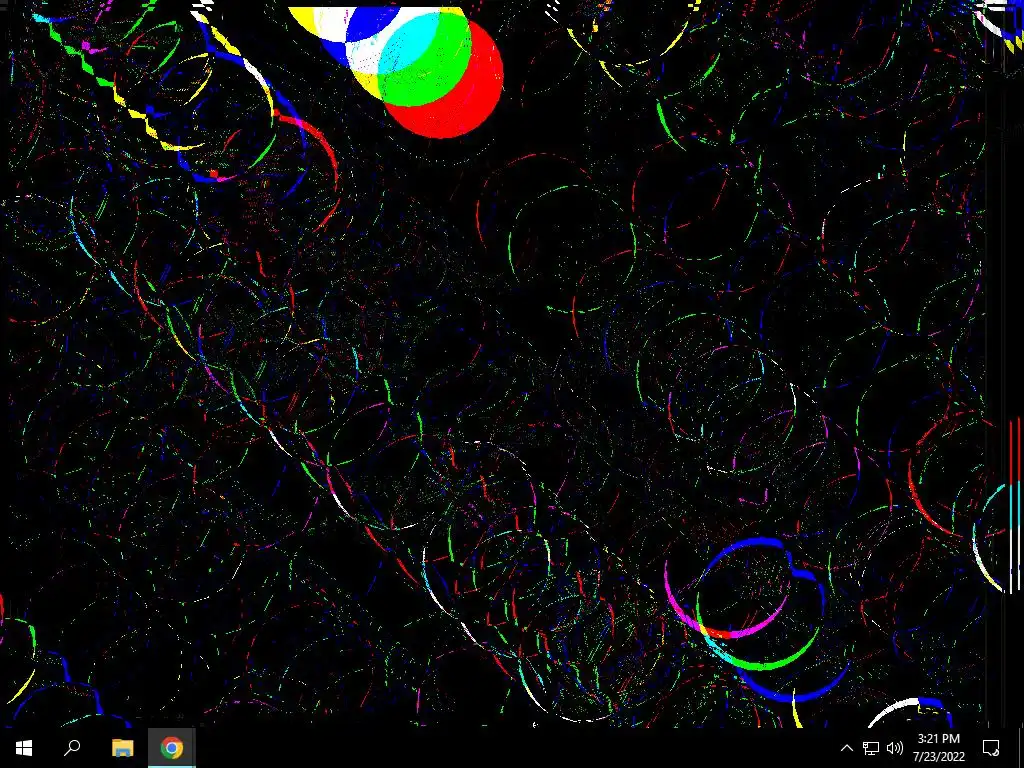The width and height of the screenshot is (1024, 768).
Task: Launch File Explorer from the taskbar
Action: tap(122, 748)
